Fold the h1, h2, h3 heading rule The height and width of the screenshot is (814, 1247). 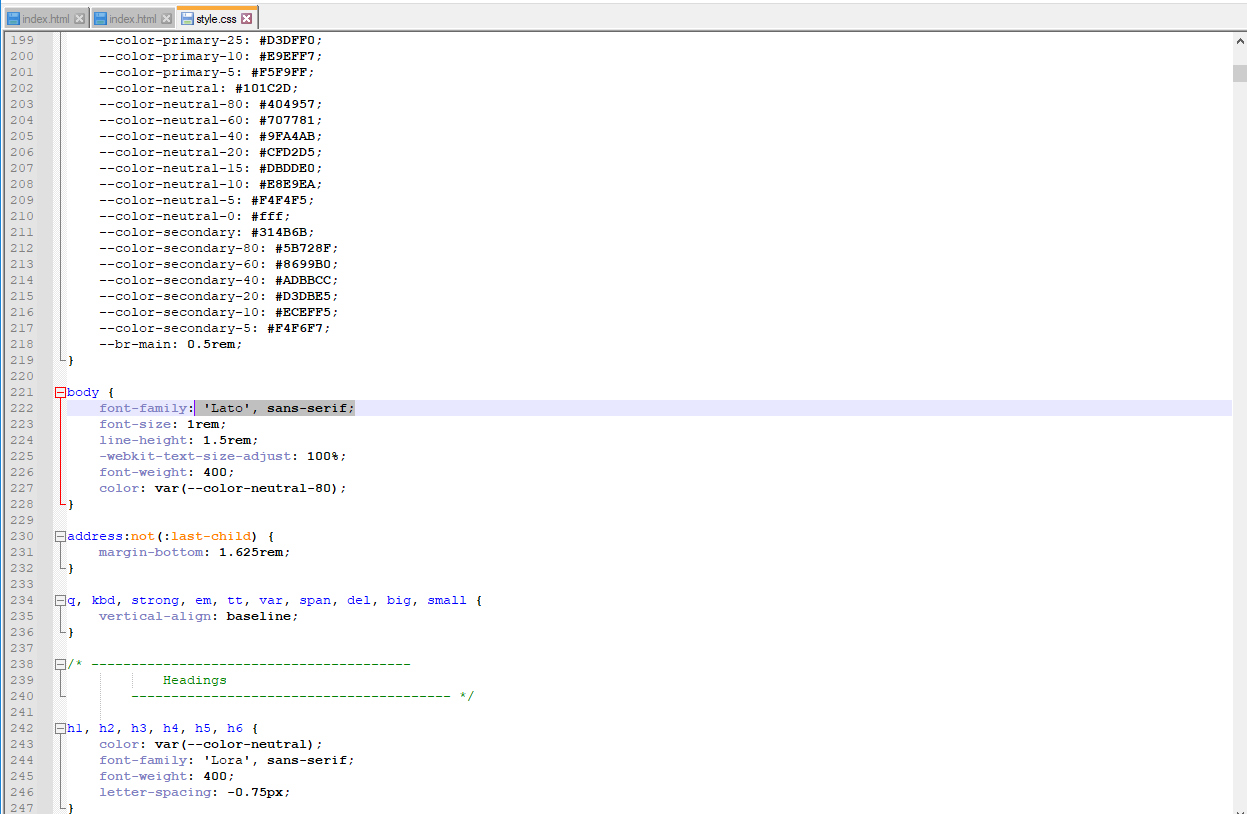pos(60,729)
